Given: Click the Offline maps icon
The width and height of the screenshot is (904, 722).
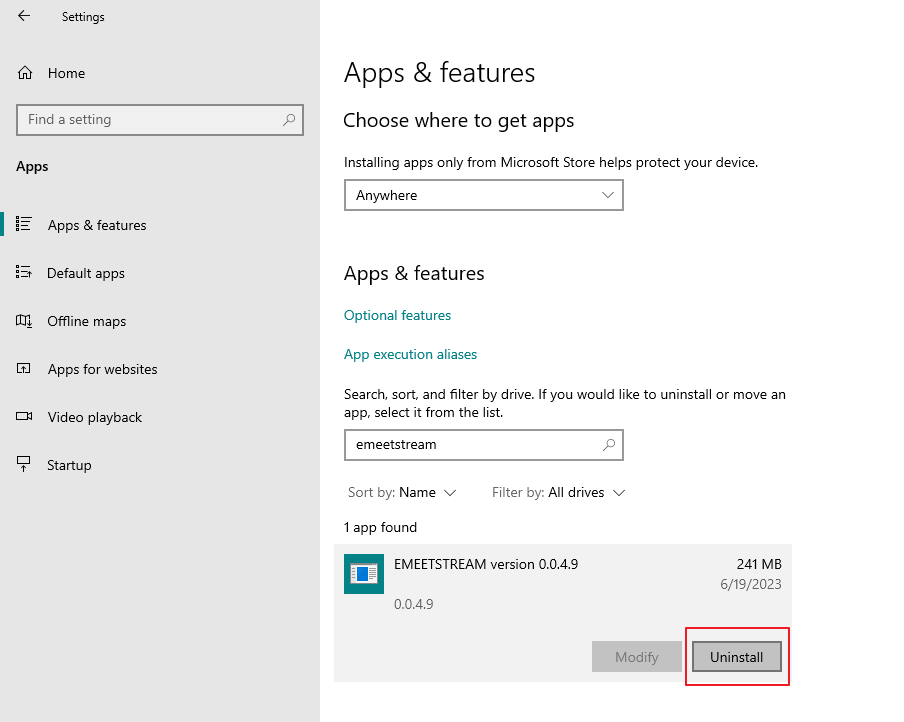Looking at the screenshot, I should click(25, 321).
